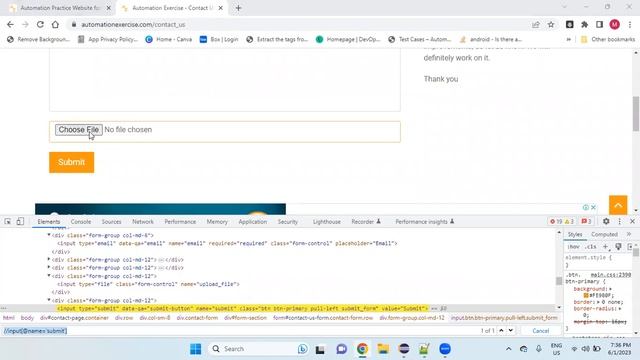Collapse the div containing the submit input

pyautogui.click(x=49, y=300)
